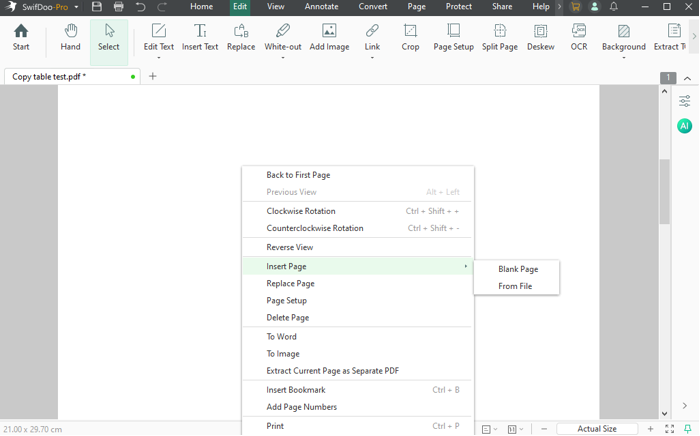
Task: Open the properties sliders panel icon
Action: [684, 101]
